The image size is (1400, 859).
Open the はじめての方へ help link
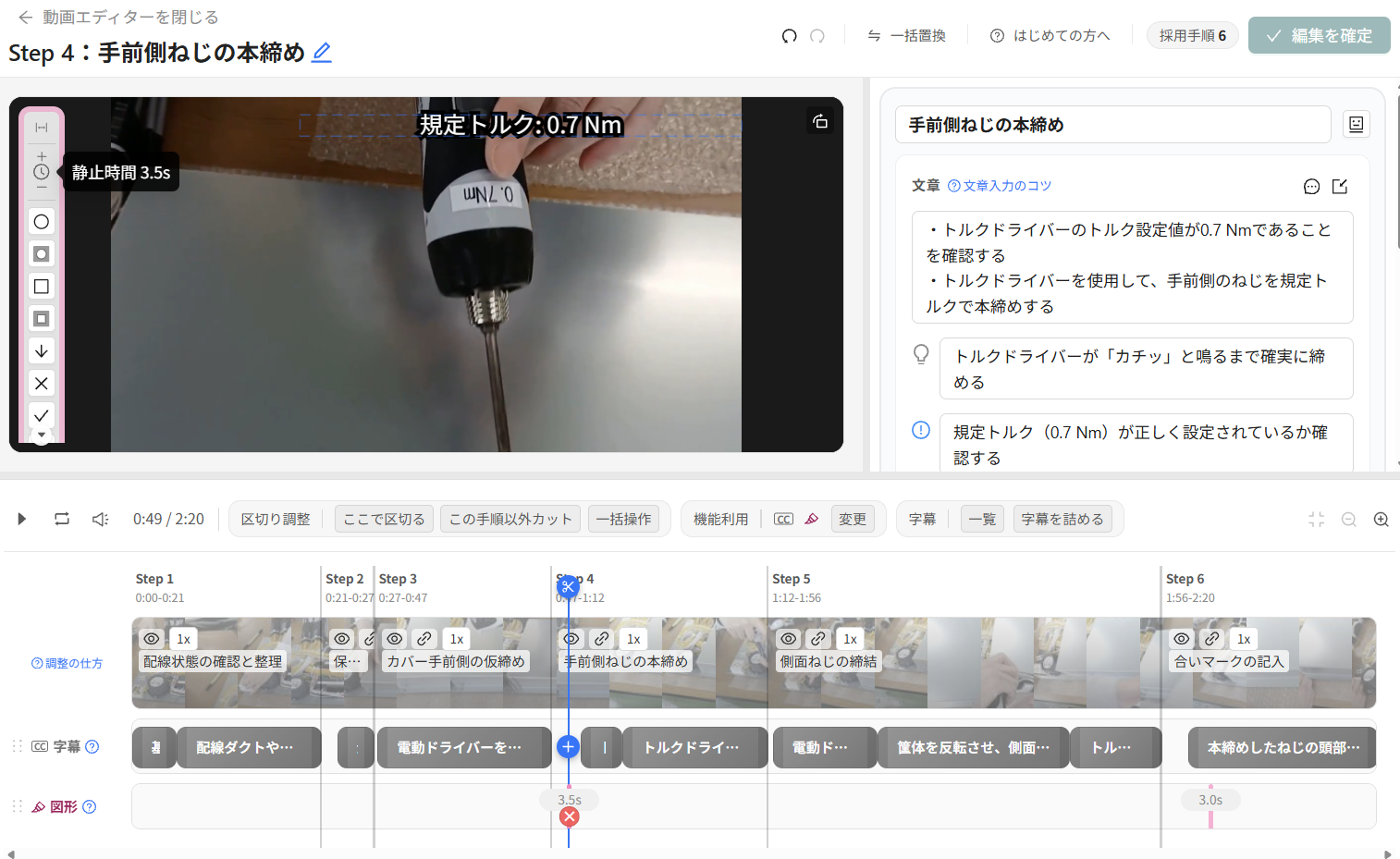click(x=1050, y=36)
